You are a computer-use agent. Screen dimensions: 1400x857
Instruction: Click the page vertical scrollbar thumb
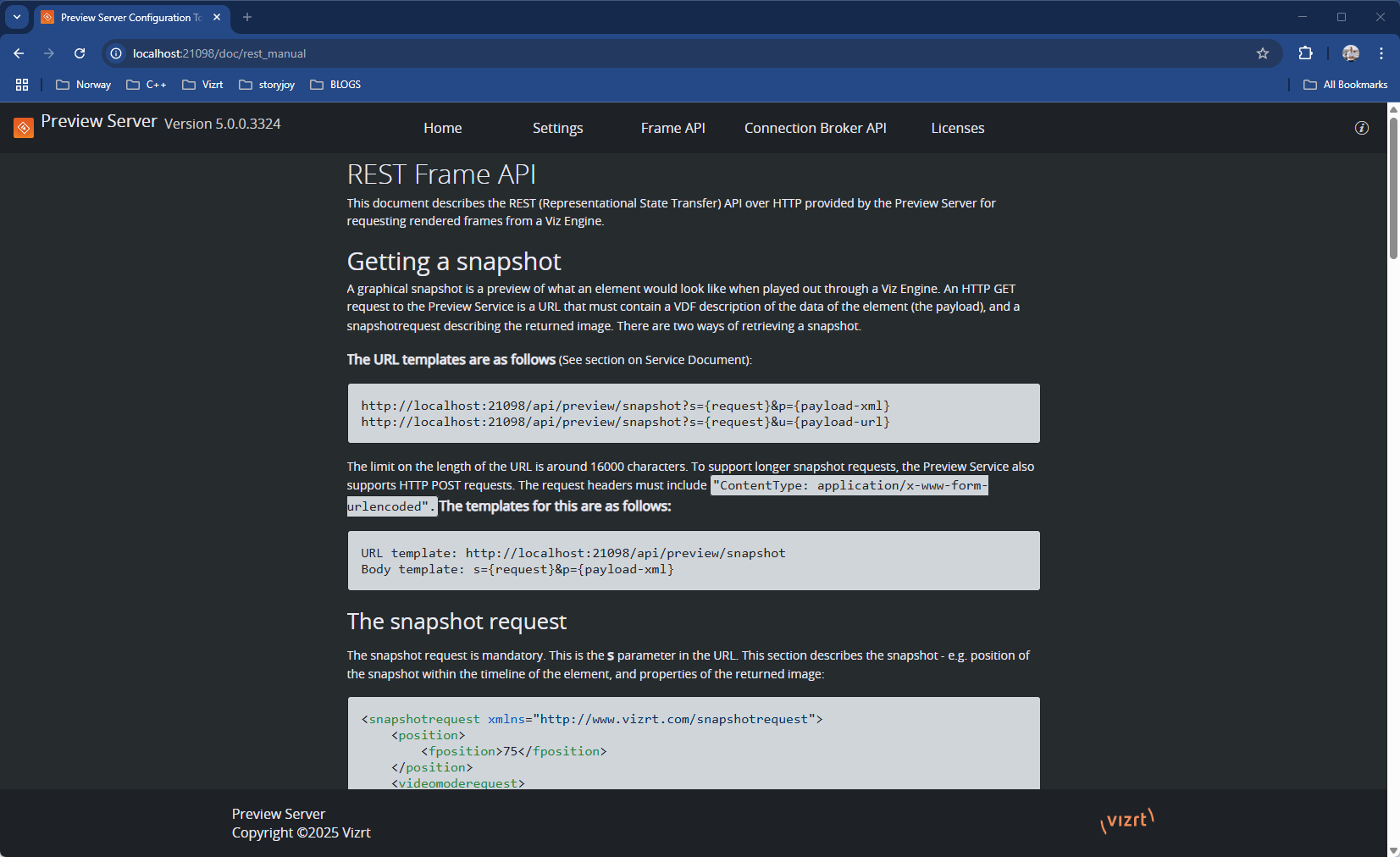(x=1393, y=188)
